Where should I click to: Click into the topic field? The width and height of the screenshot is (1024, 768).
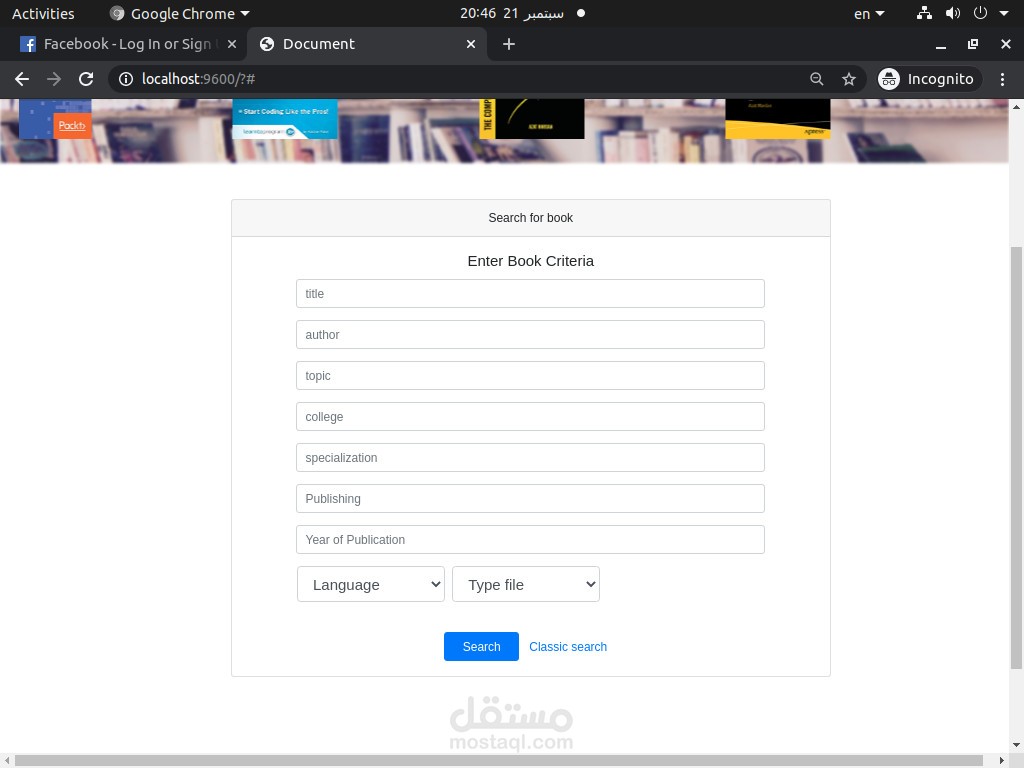click(530, 376)
